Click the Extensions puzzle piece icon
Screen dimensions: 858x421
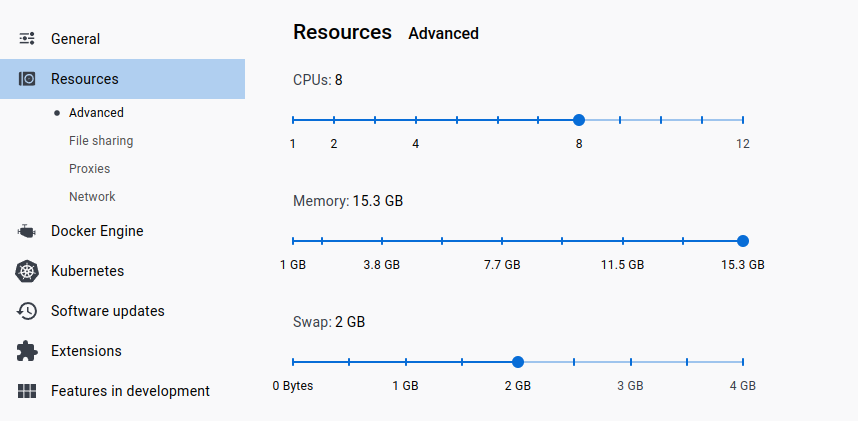[27, 351]
